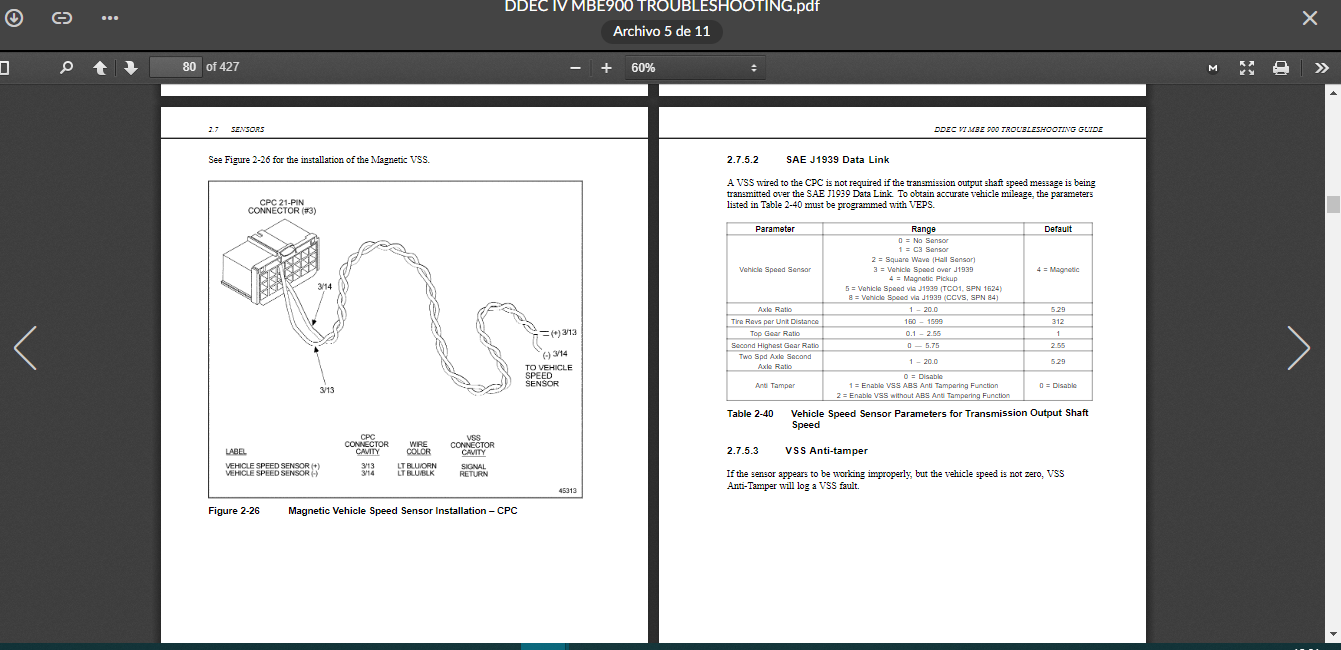Screen dimensions: 1341x650
Task: Click the figure number '45313'
Action: coord(568,490)
